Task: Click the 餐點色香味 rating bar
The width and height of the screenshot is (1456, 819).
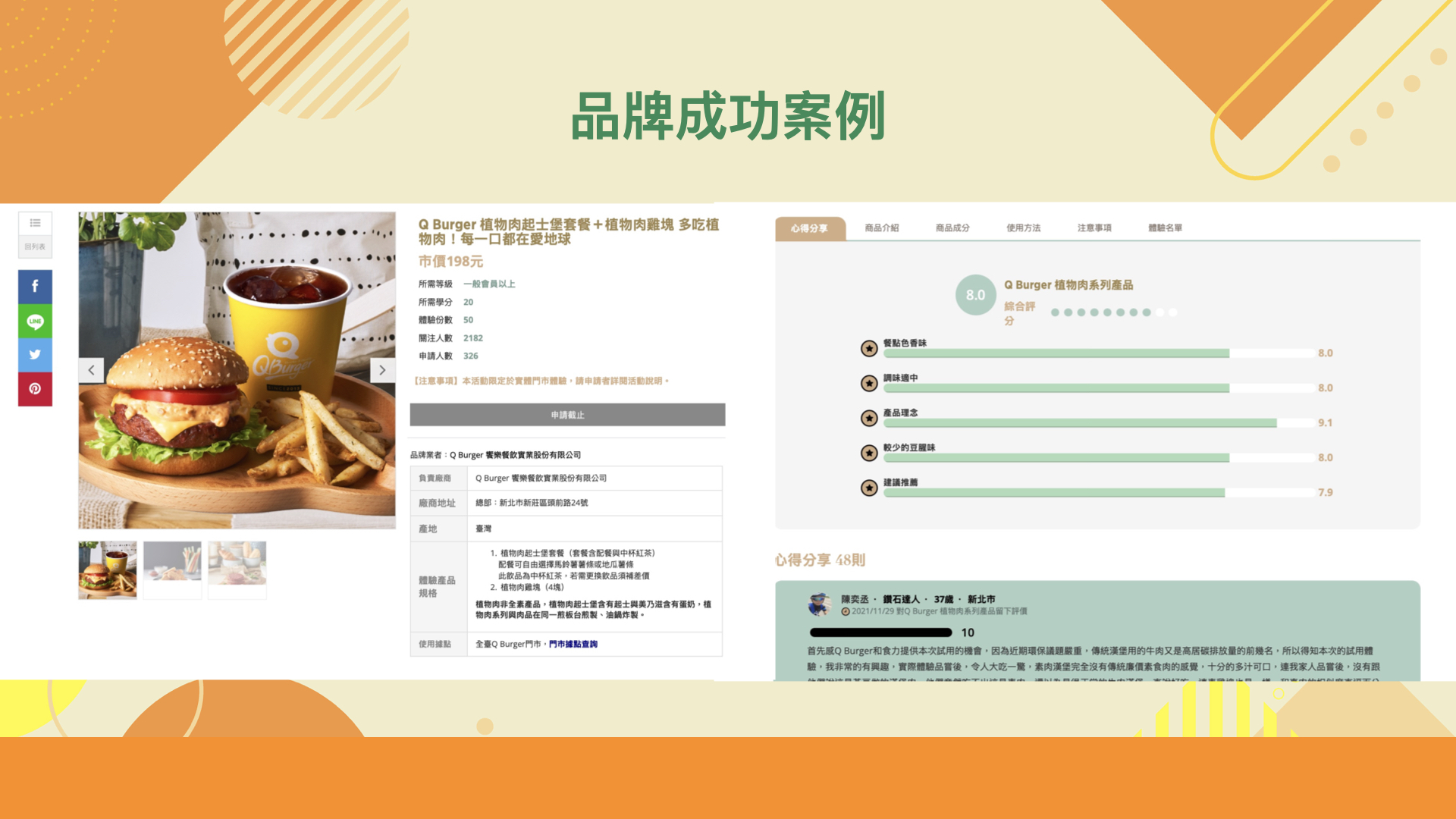Action: click(1099, 353)
